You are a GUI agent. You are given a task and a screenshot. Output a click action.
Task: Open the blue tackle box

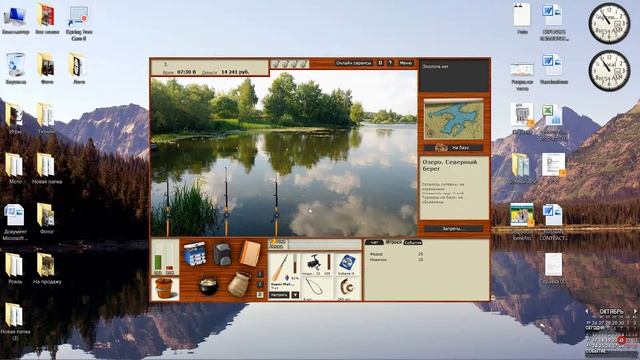(194, 253)
